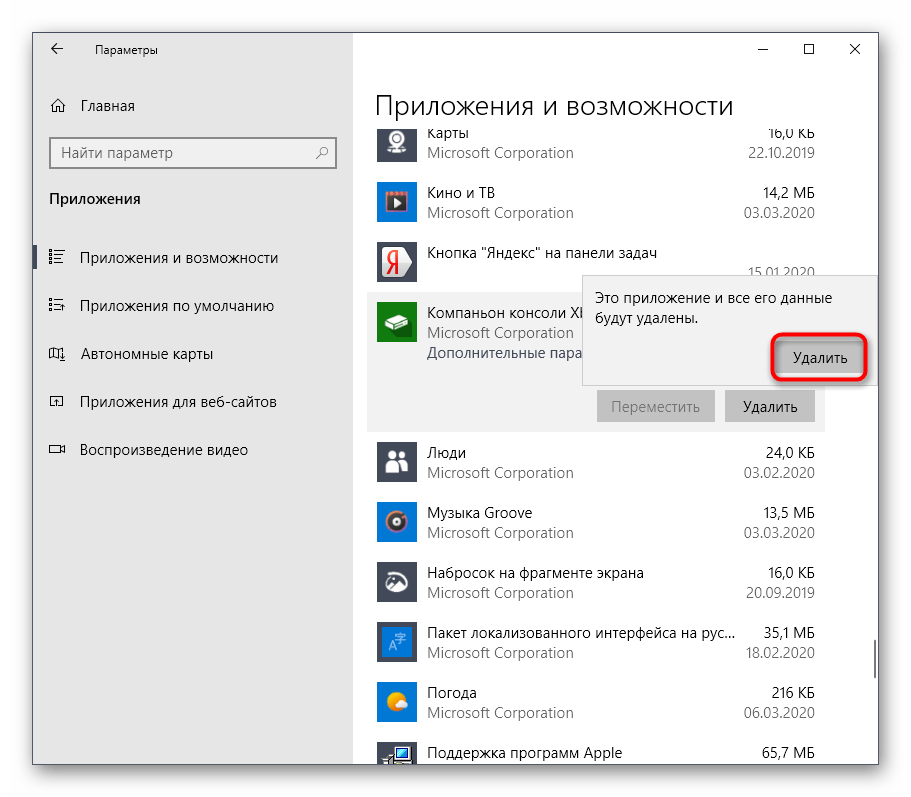Image resolution: width=911 pixels, height=797 pixels.
Task: Click the back arrow in Settings
Action: 57,49
